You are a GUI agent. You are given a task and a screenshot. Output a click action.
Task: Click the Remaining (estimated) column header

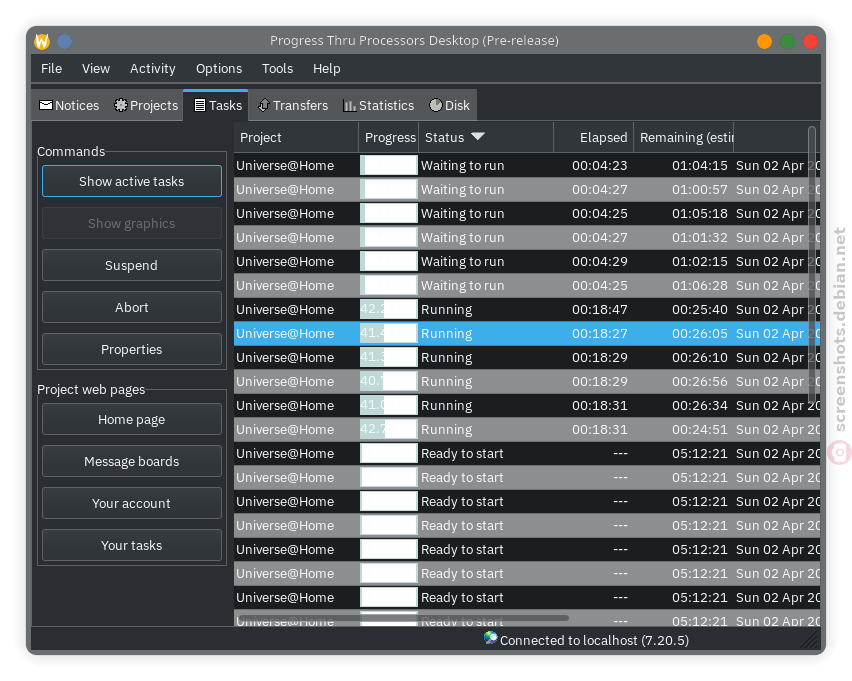tap(684, 138)
